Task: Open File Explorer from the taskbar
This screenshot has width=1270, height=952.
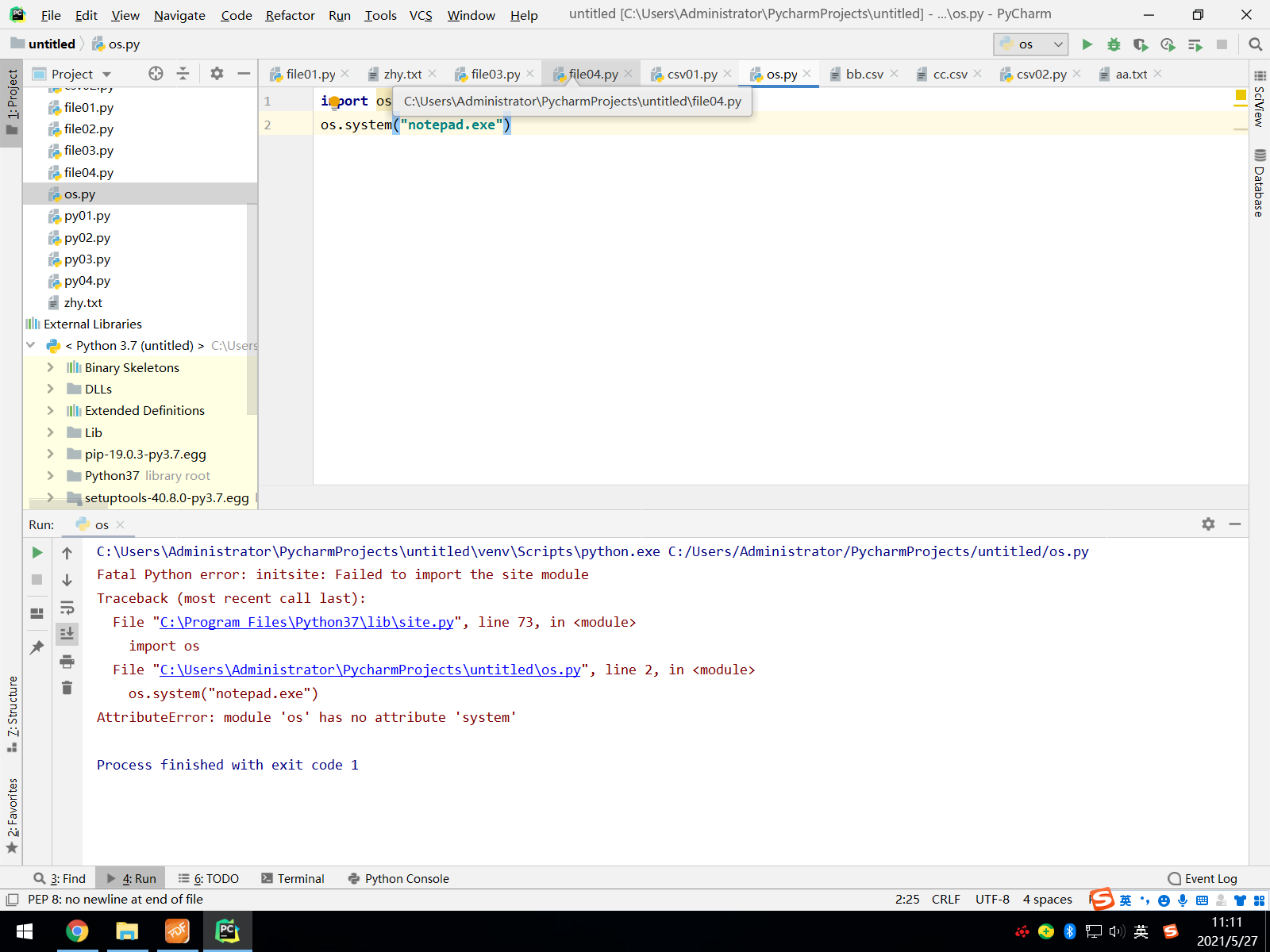Action: [126, 931]
